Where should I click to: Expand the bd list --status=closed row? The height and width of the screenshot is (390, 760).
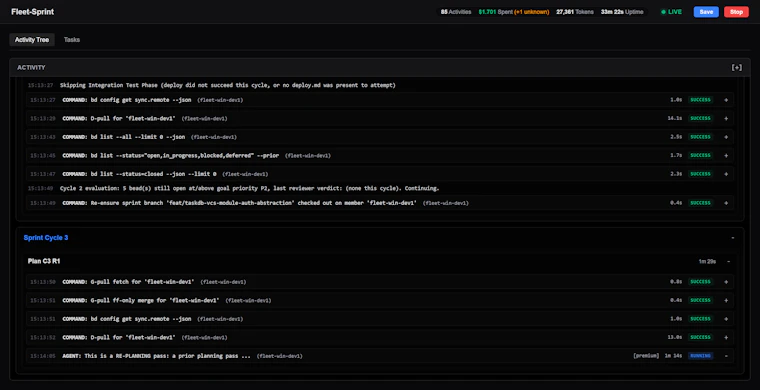726,174
